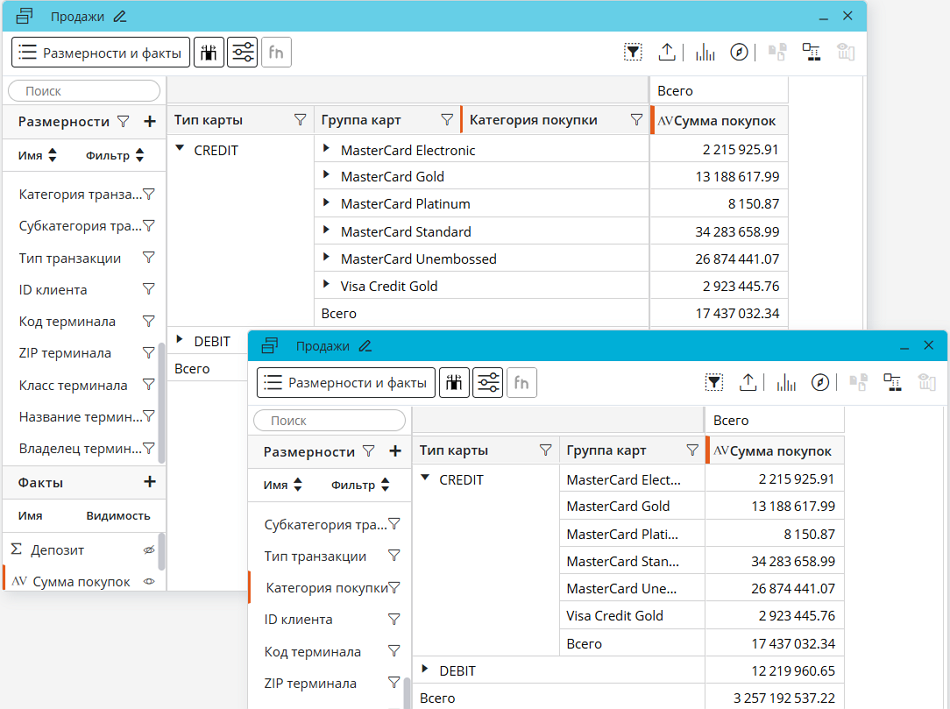
Task: Click Размерности и факты button in the front window
Action: [346, 382]
